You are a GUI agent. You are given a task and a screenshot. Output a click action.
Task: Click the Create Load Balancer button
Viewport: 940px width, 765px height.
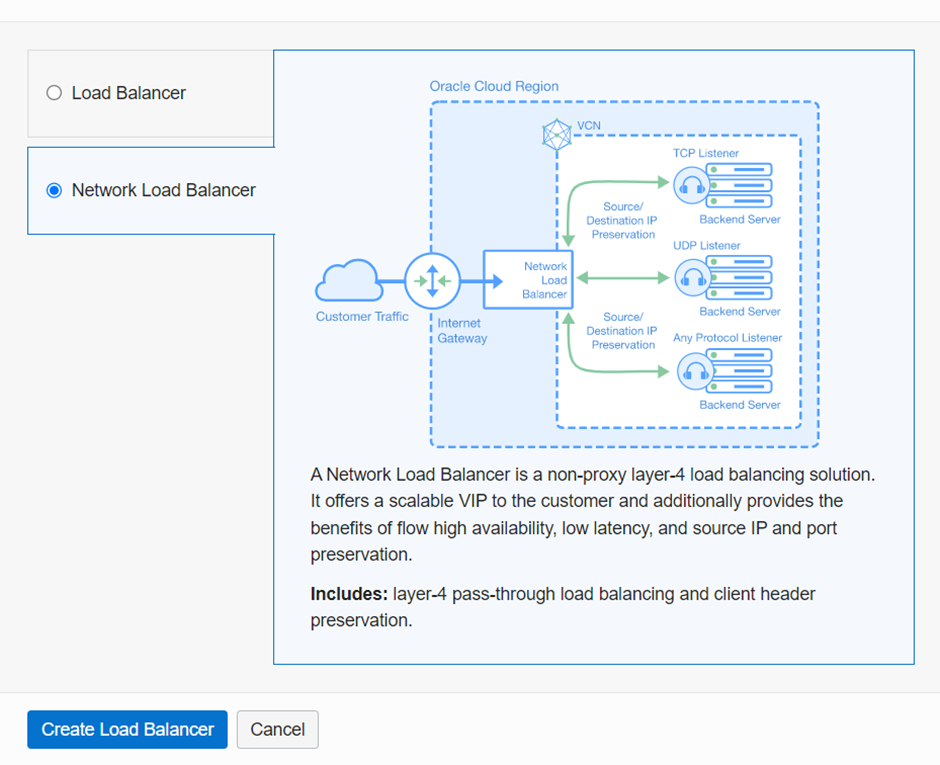pos(127,729)
